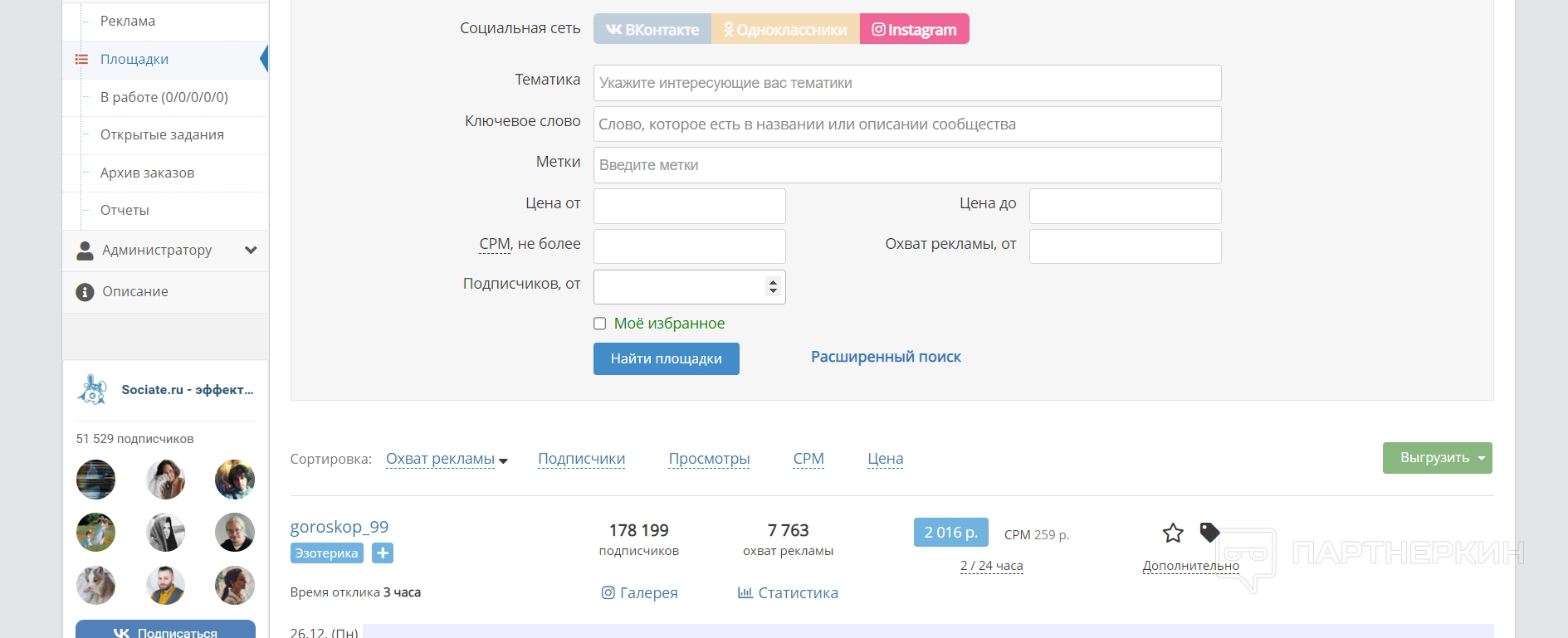Open Открытые задания menu item
Image resolution: width=1568 pixels, height=638 pixels.
(162, 134)
